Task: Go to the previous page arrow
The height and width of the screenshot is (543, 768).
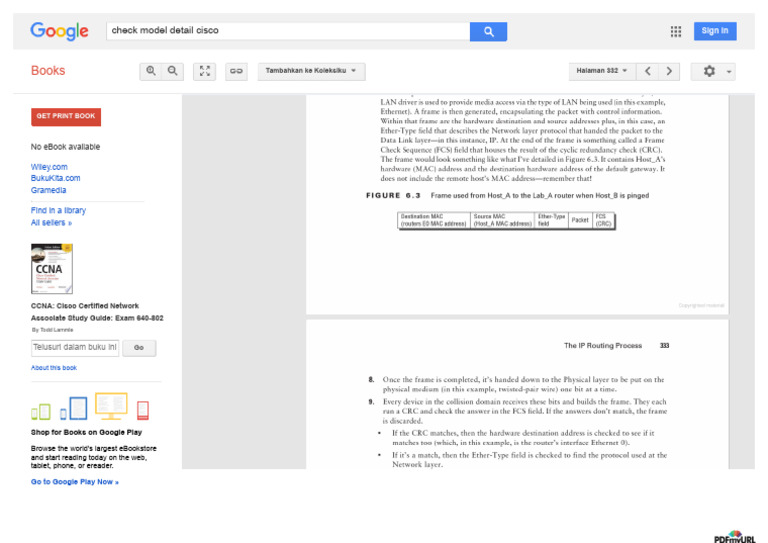Action: click(x=648, y=71)
